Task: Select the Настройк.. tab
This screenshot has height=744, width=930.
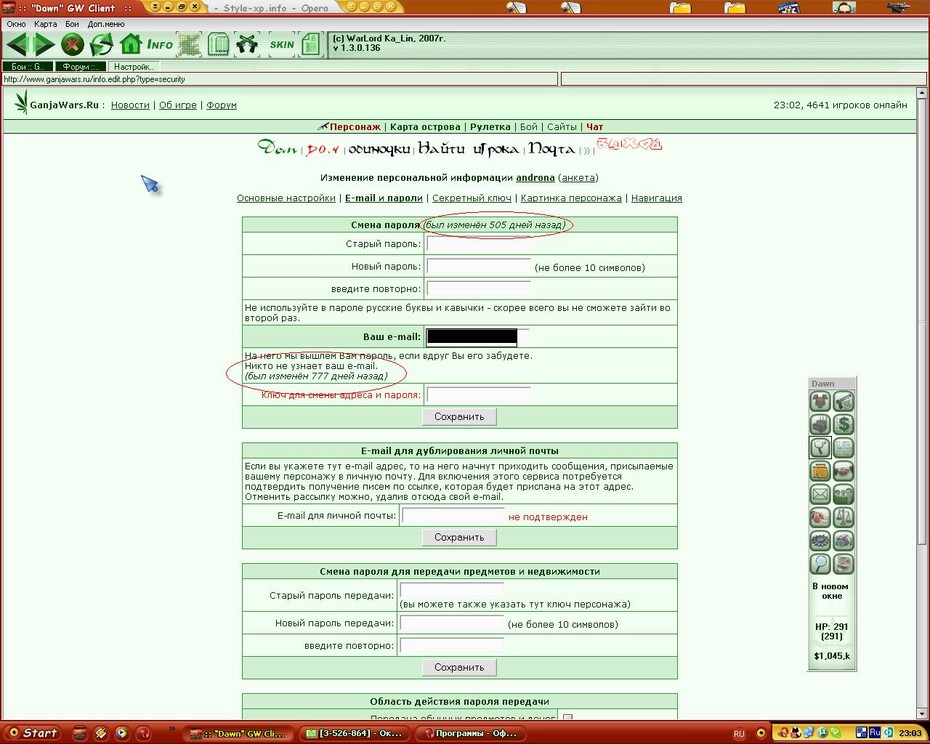Action: tap(134, 66)
